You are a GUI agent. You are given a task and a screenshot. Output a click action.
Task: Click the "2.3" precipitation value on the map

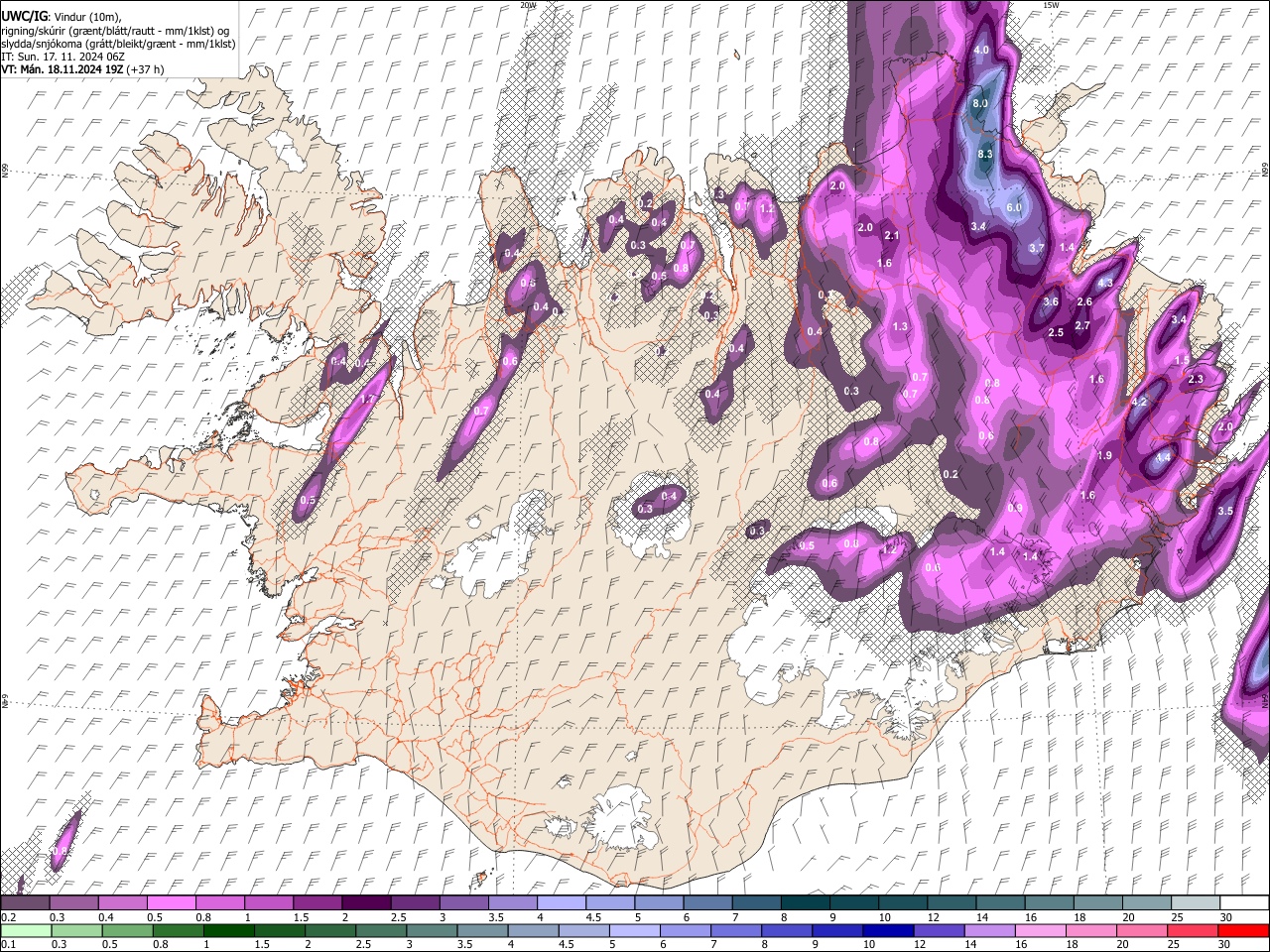(x=1196, y=379)
